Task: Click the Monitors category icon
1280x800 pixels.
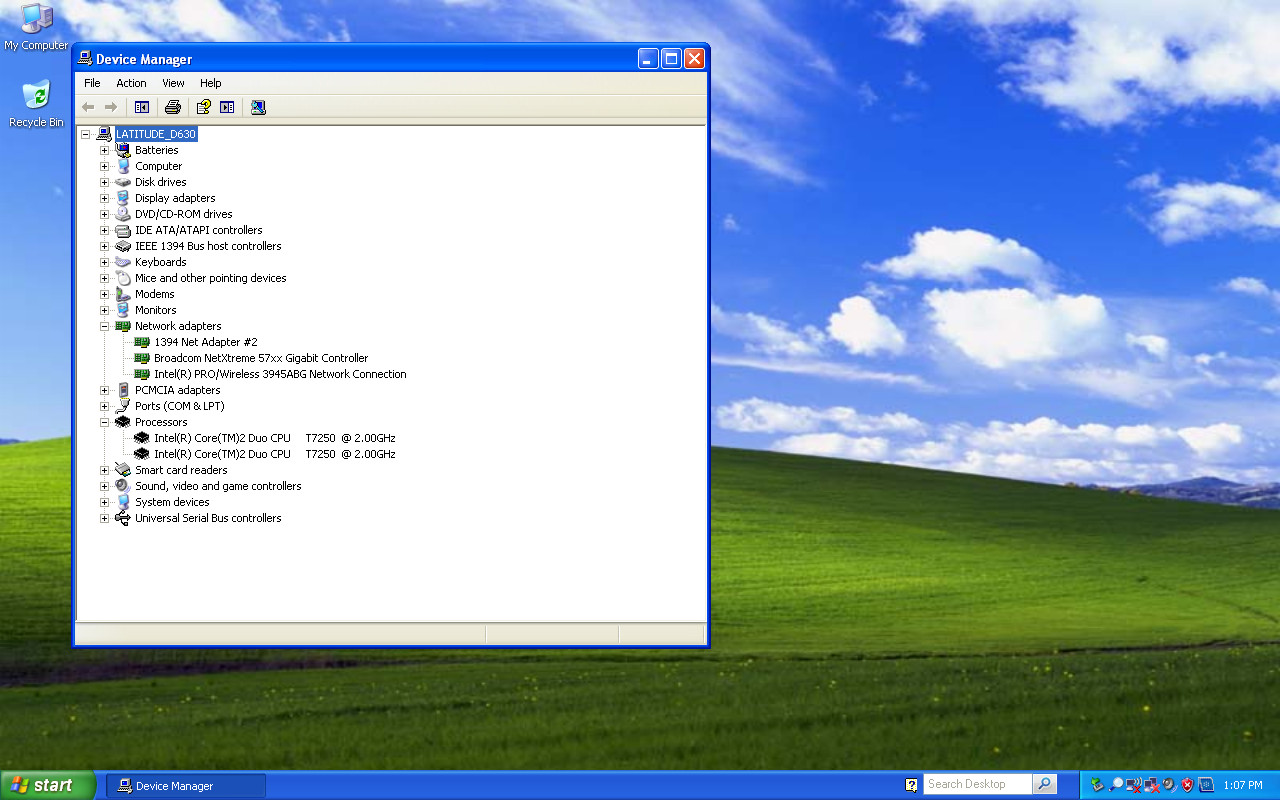Action: coord(123,310)
